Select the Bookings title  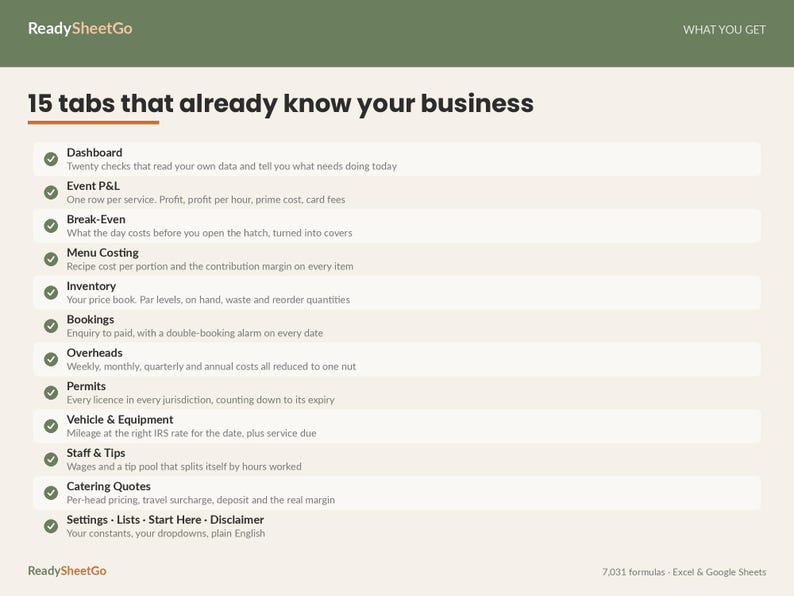click(90, 320)
